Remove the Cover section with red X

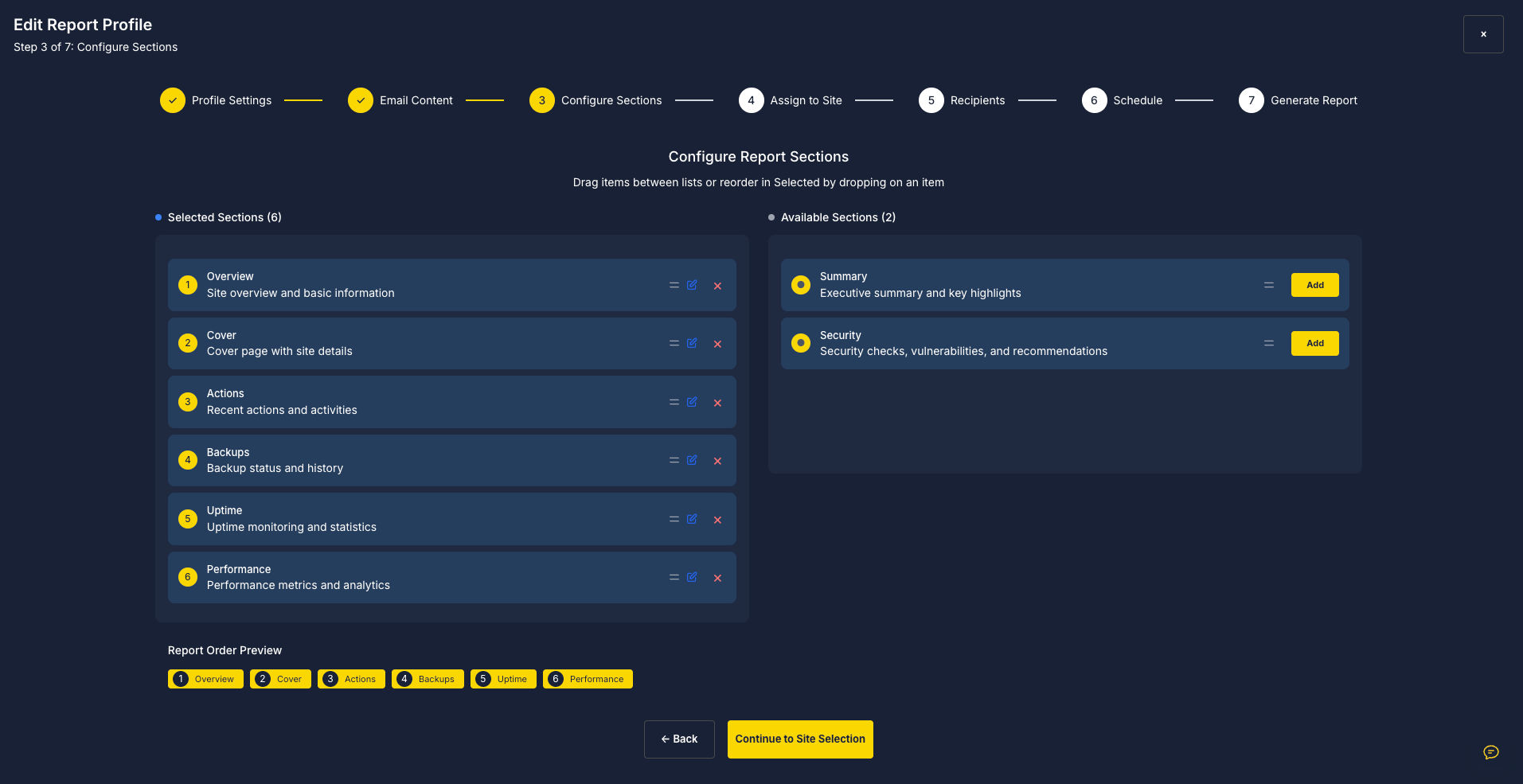click(x=717, y=344)
